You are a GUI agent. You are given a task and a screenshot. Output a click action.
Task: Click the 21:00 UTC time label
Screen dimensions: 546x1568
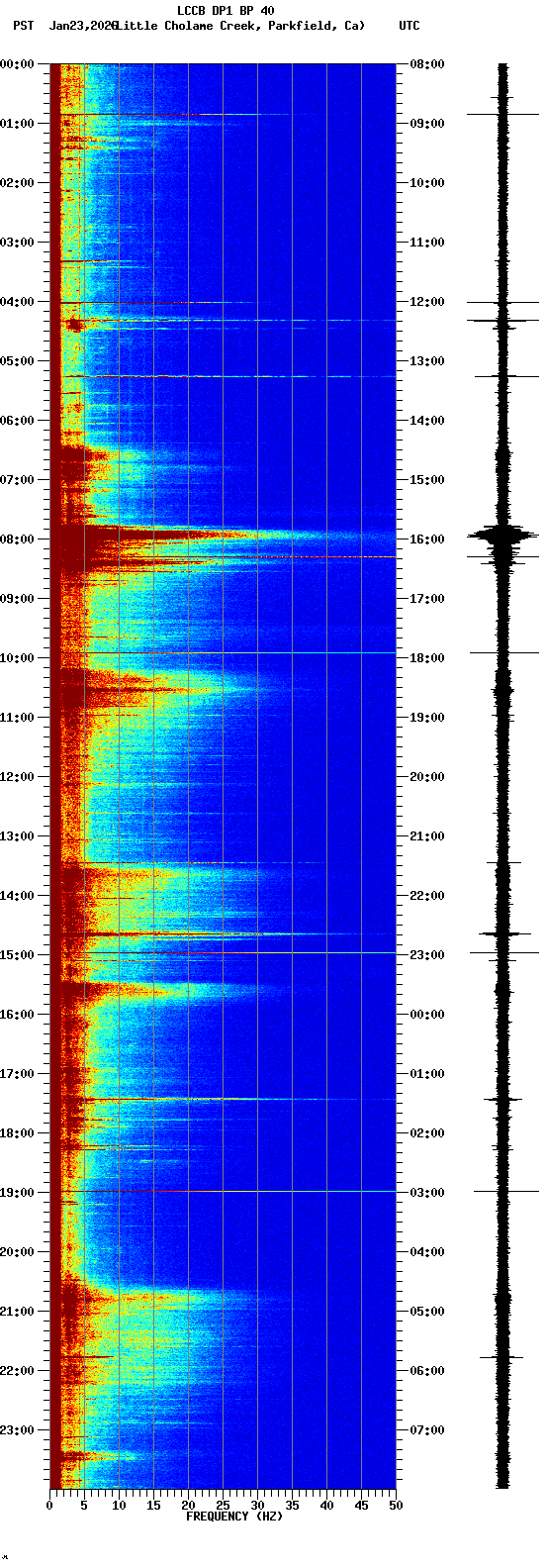pos(427,836)
